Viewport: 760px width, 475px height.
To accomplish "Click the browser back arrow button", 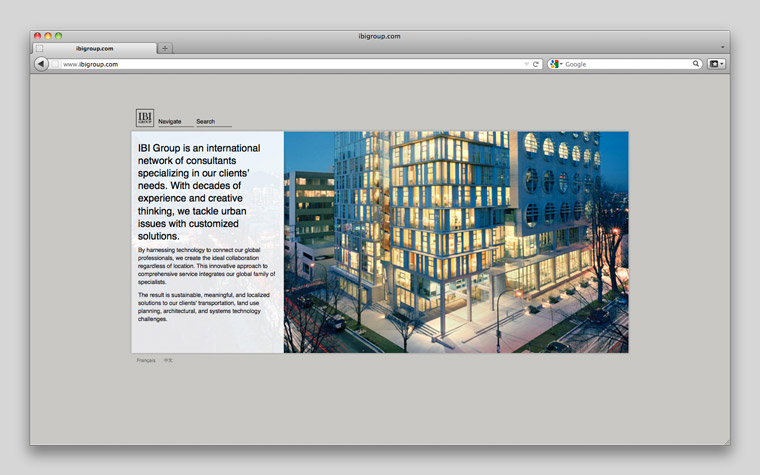I will 41,64.
